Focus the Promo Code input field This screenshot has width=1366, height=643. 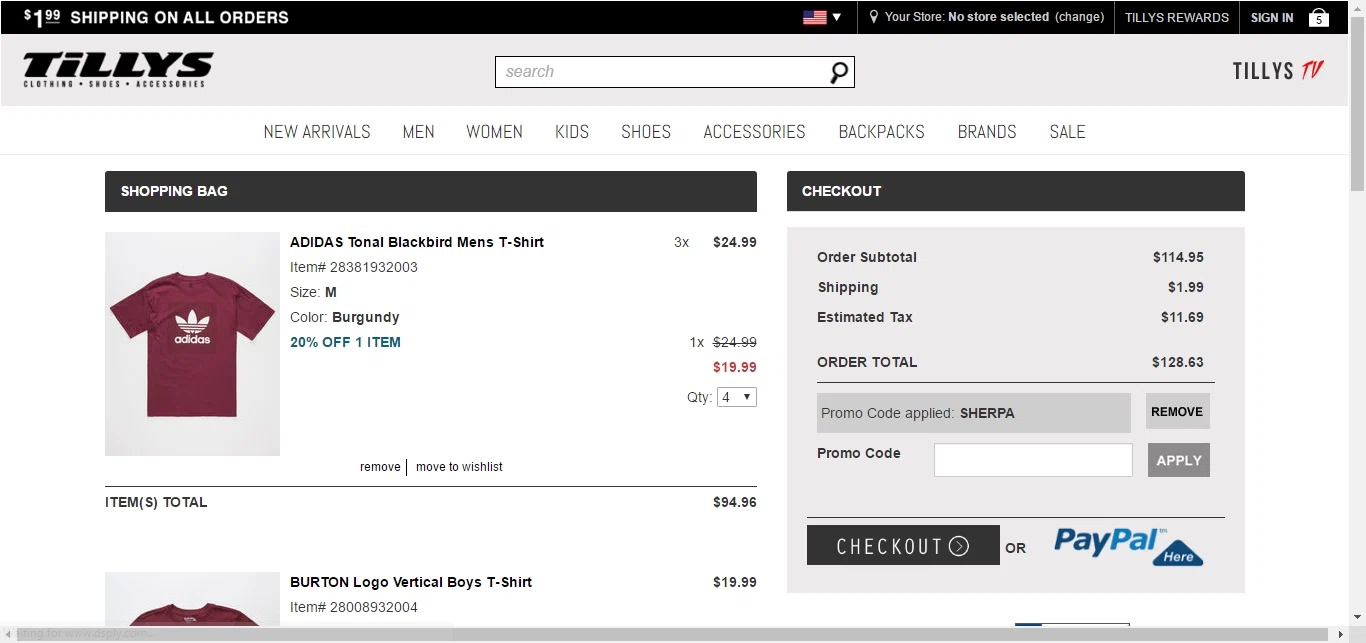(1033, 460)
